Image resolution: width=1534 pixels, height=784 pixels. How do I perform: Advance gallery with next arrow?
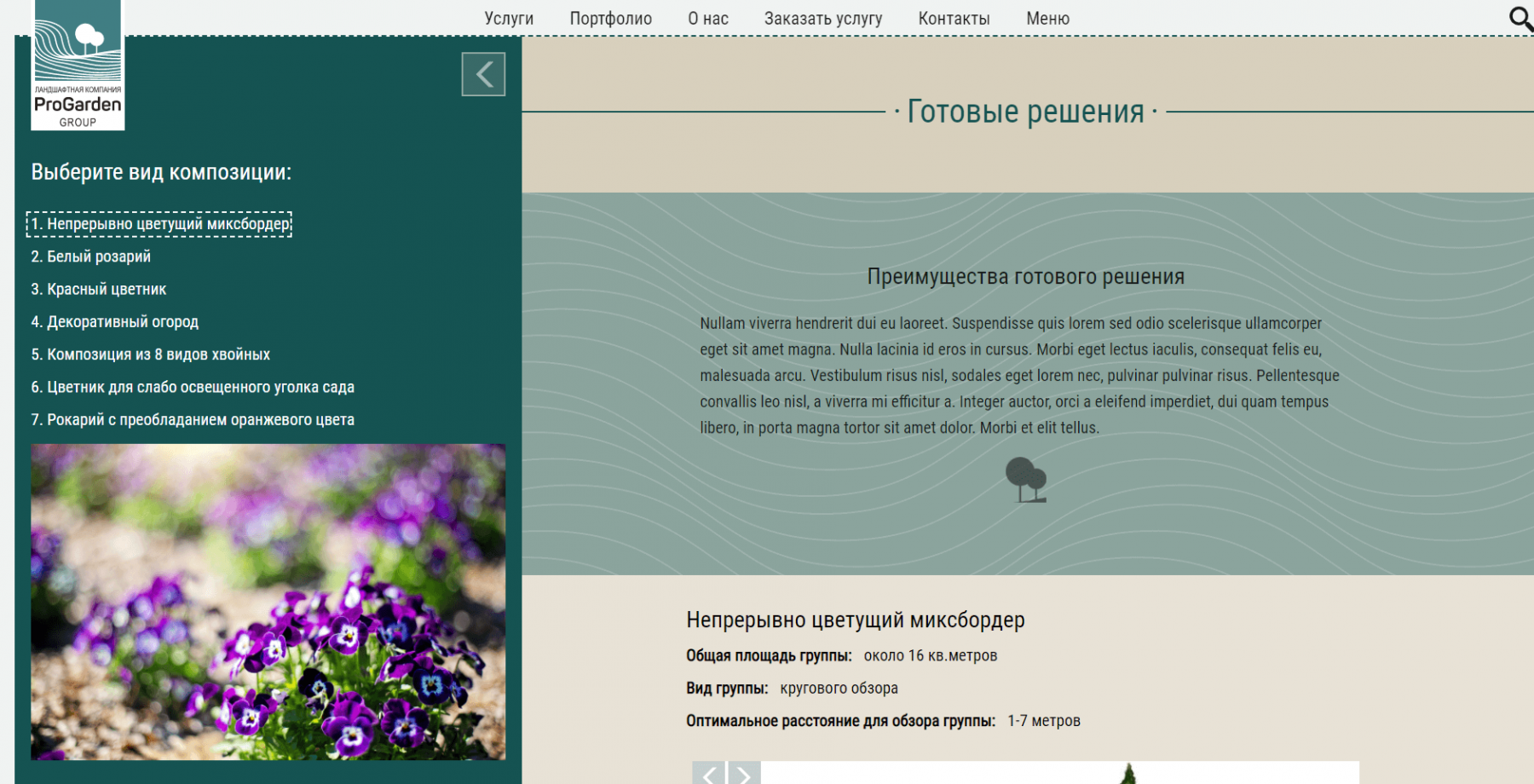pos(743,774)
